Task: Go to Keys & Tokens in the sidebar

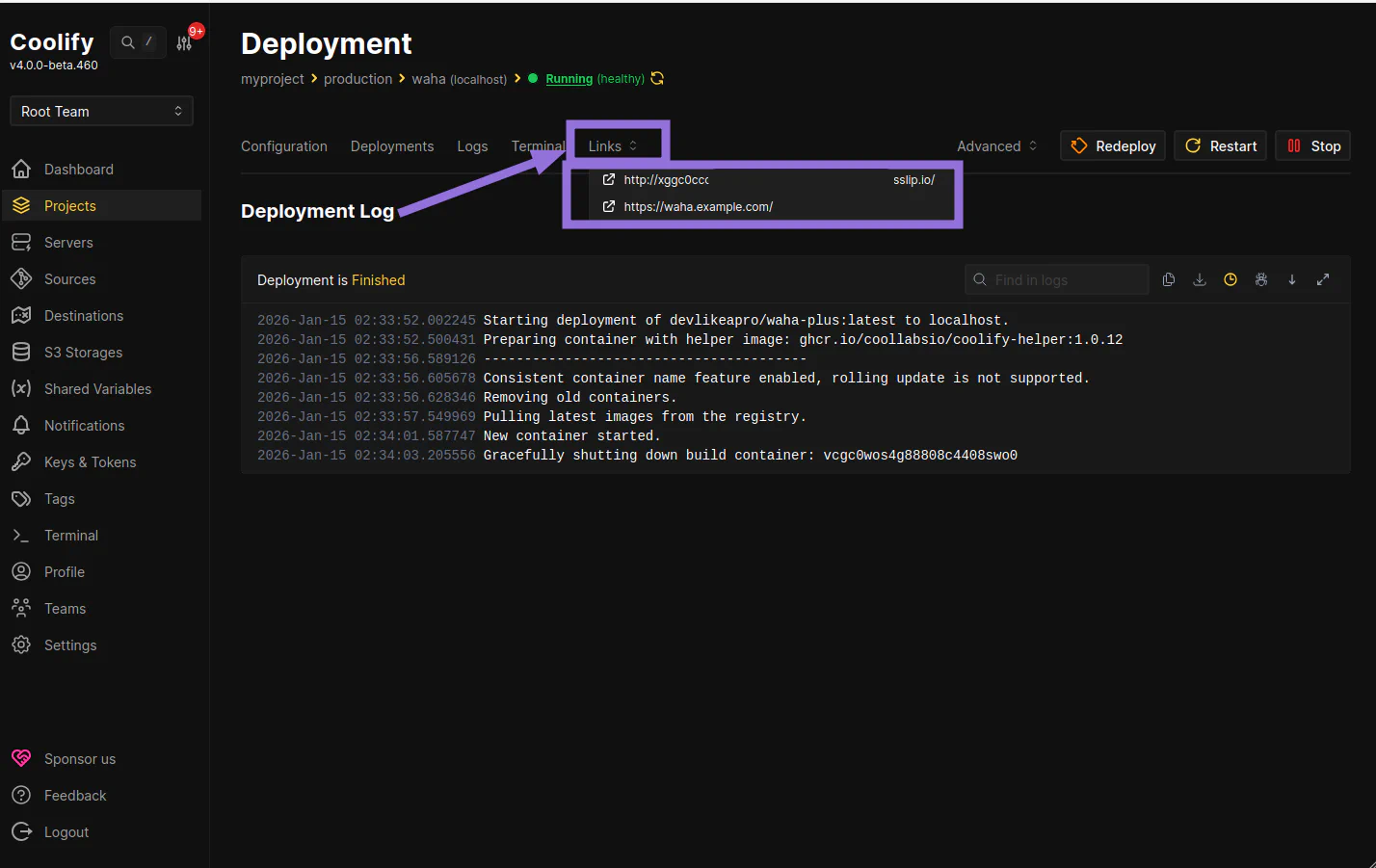Action: point(90,462)
